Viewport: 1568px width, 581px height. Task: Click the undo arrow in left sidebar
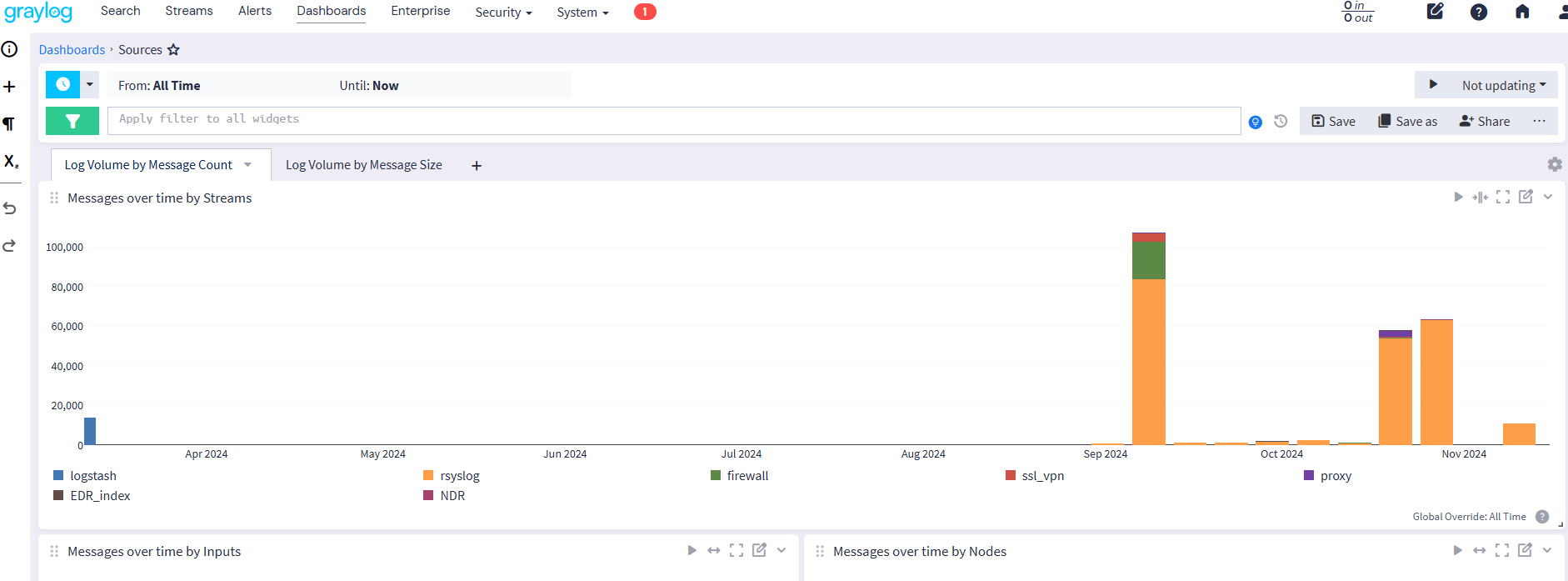pyautogui.click(x=10, y=208)
